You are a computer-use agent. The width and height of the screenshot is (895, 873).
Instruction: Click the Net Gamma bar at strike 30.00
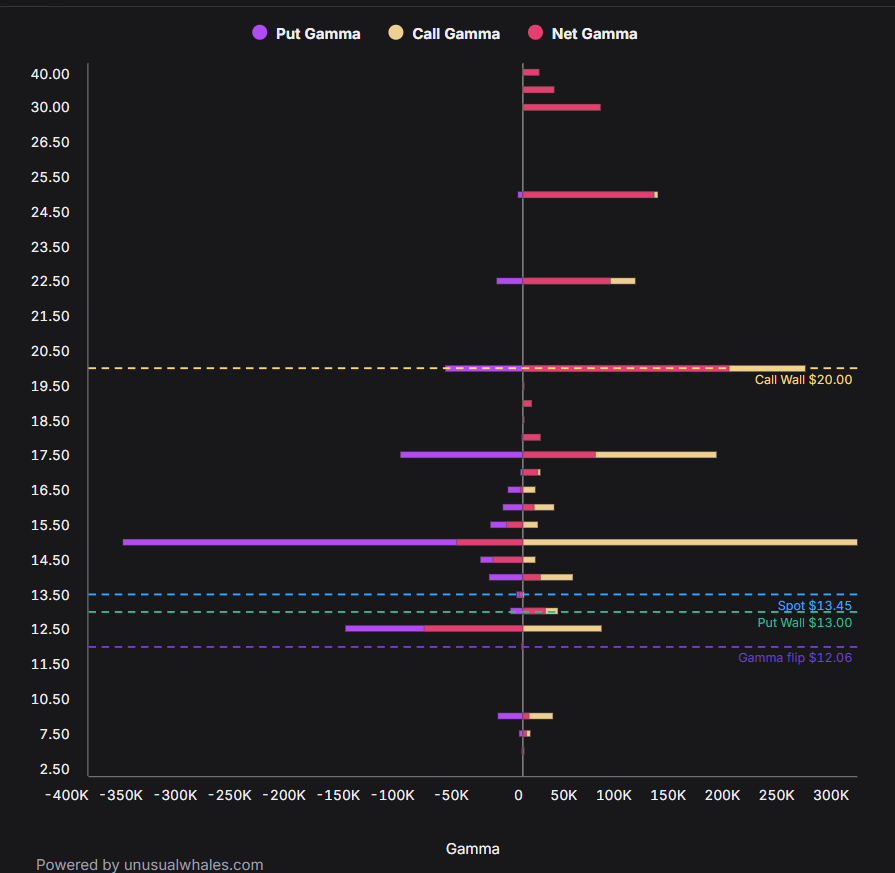(x=562, y=107)
